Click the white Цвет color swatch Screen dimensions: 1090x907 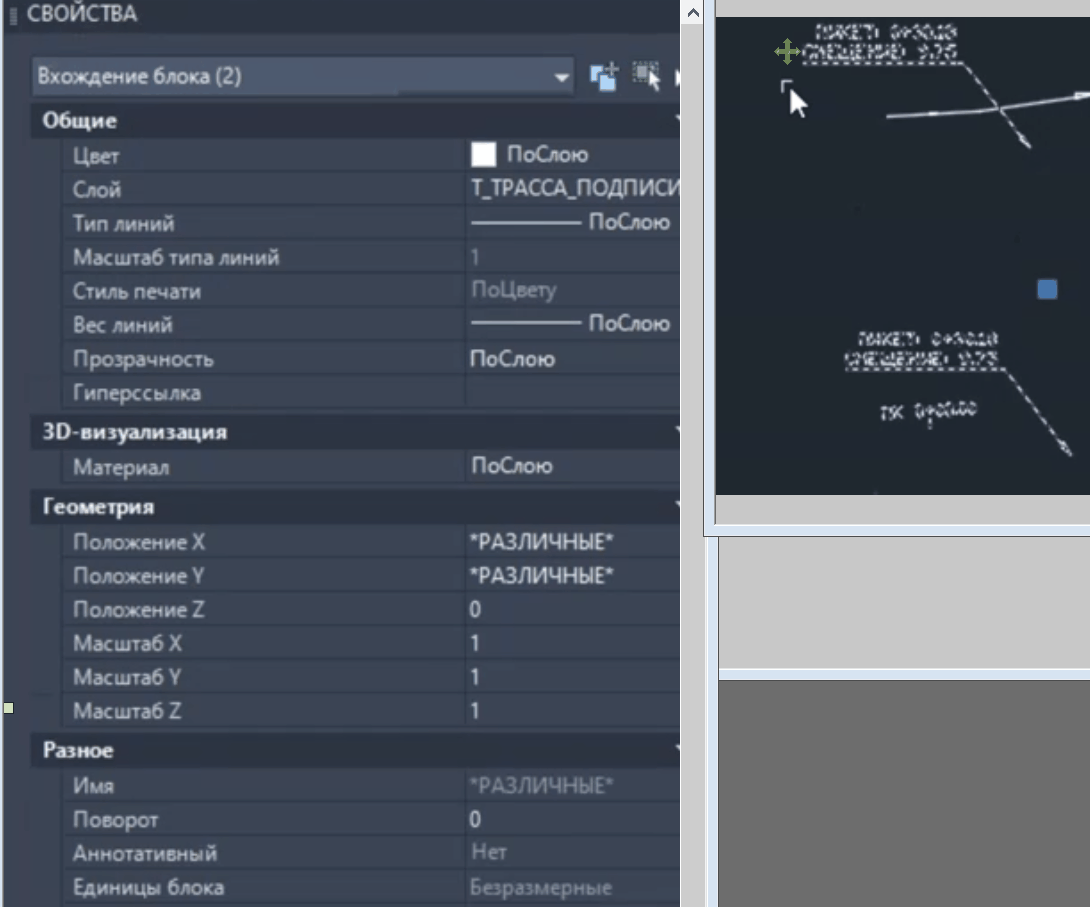pyautogui.click(x=483, y=155)
